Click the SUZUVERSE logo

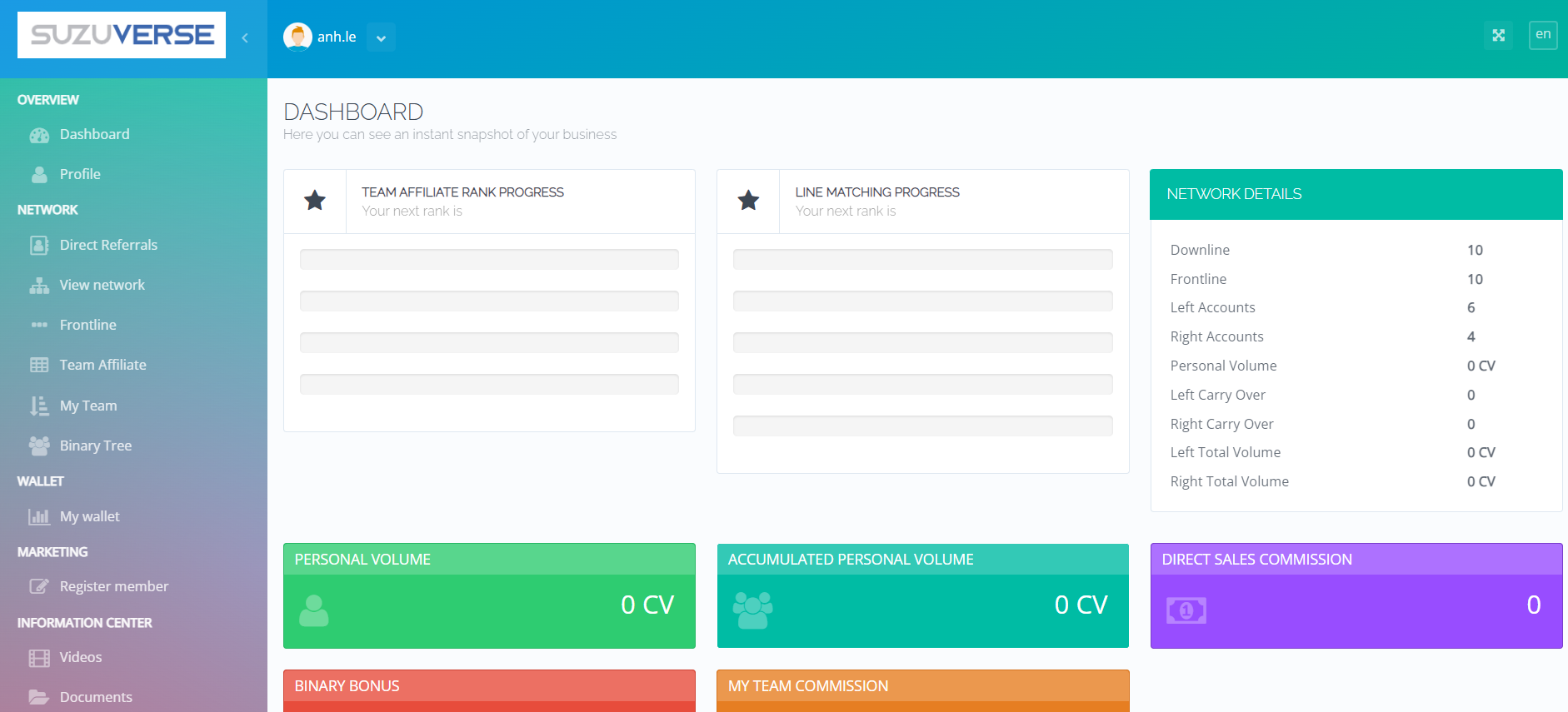122,35
